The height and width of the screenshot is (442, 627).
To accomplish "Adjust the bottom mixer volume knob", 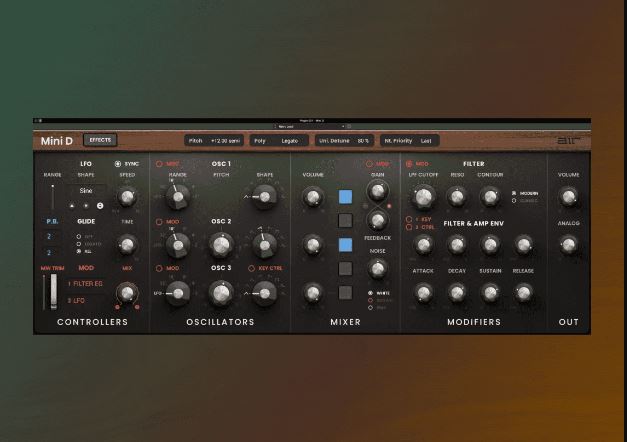I will [x=313, y=293].
